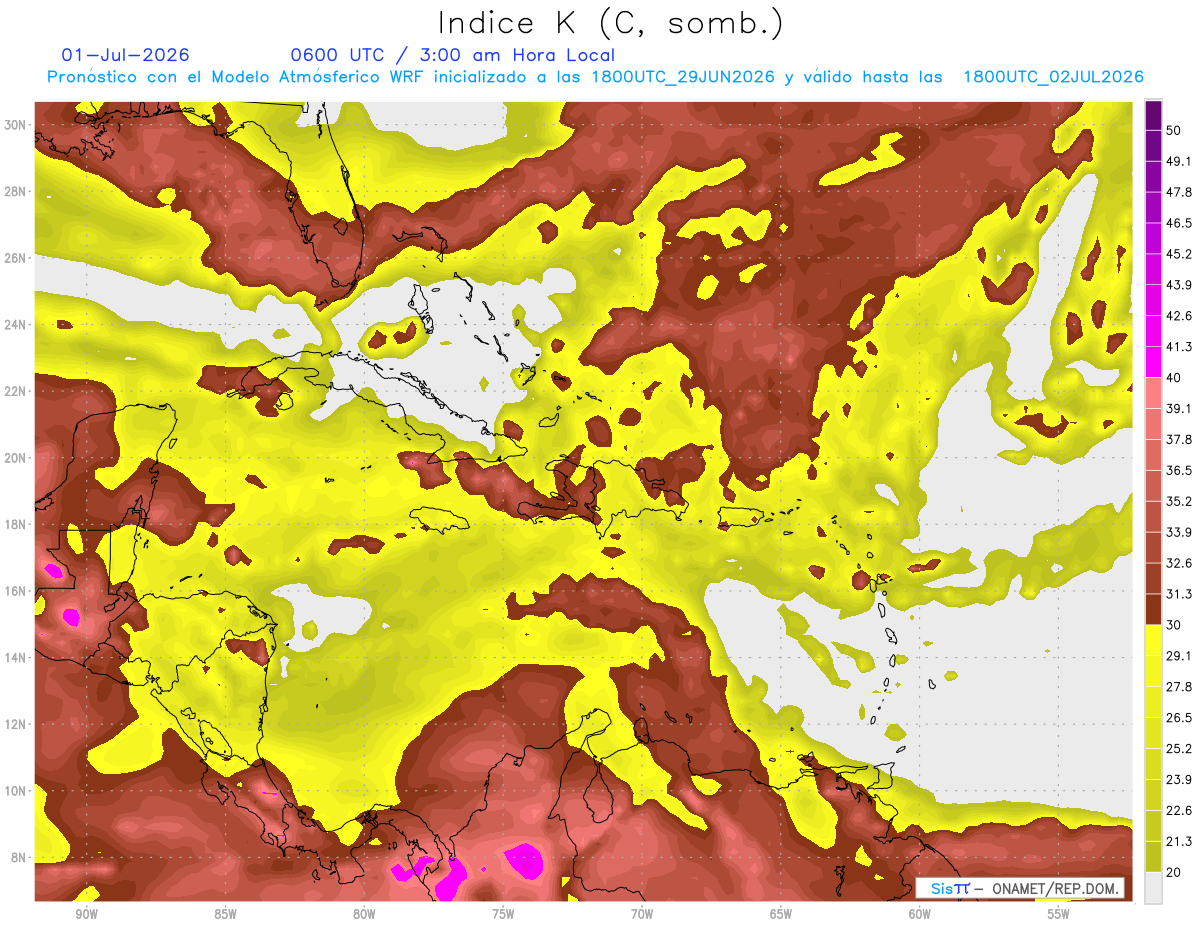Click the "80W" longitude label
Viewport: 1200px width, 927px height.
[x=364, y=914]
